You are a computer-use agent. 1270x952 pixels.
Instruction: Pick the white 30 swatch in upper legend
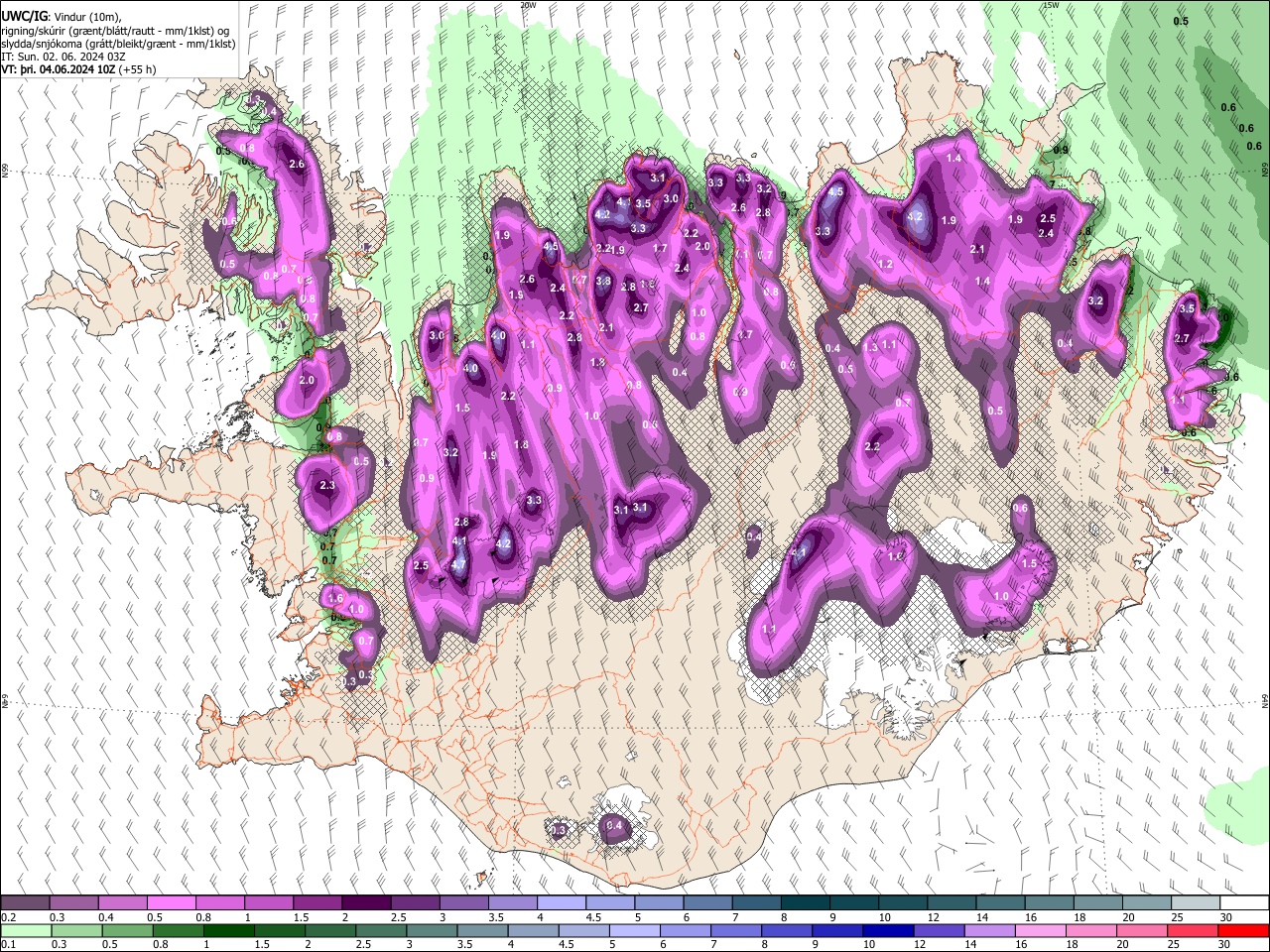[x=1243, y=903]
